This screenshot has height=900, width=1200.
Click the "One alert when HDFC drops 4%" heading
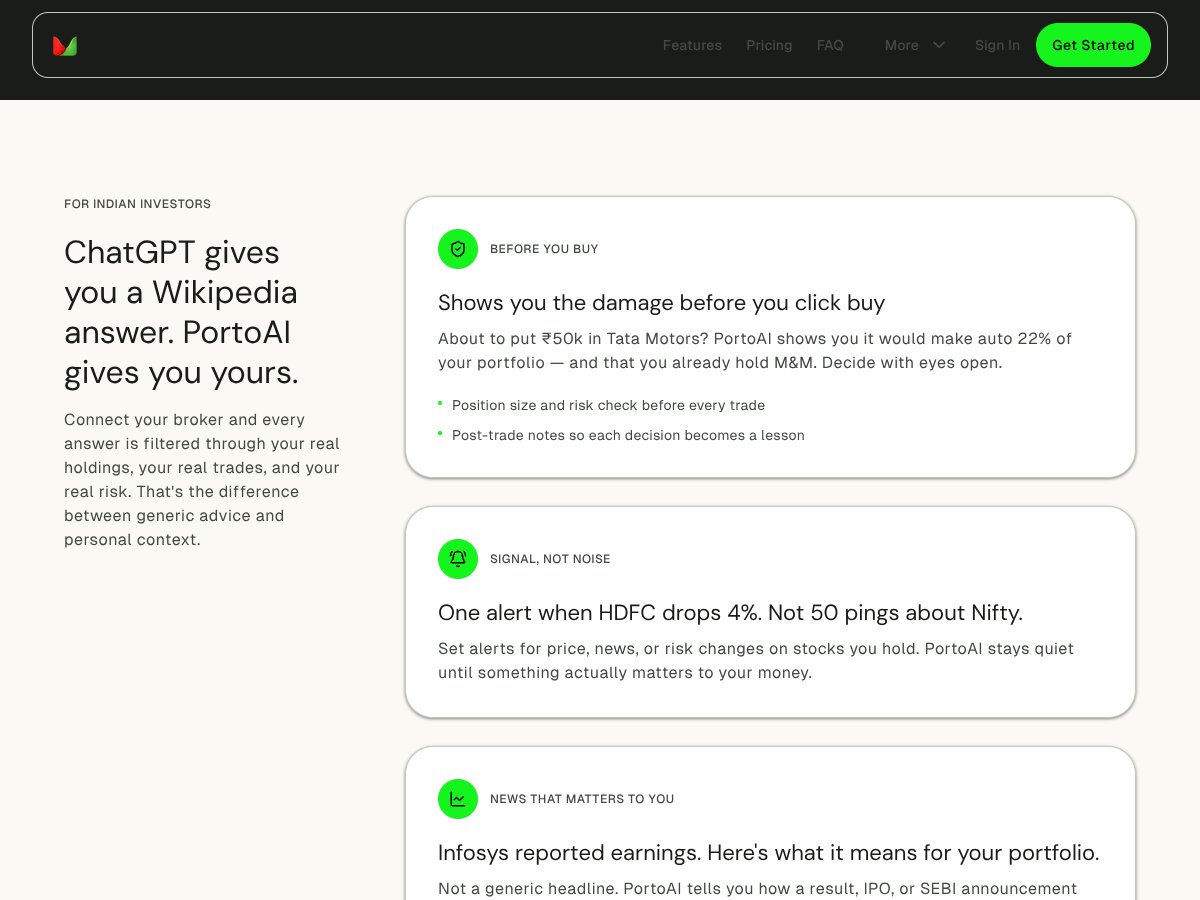point(730,613)
